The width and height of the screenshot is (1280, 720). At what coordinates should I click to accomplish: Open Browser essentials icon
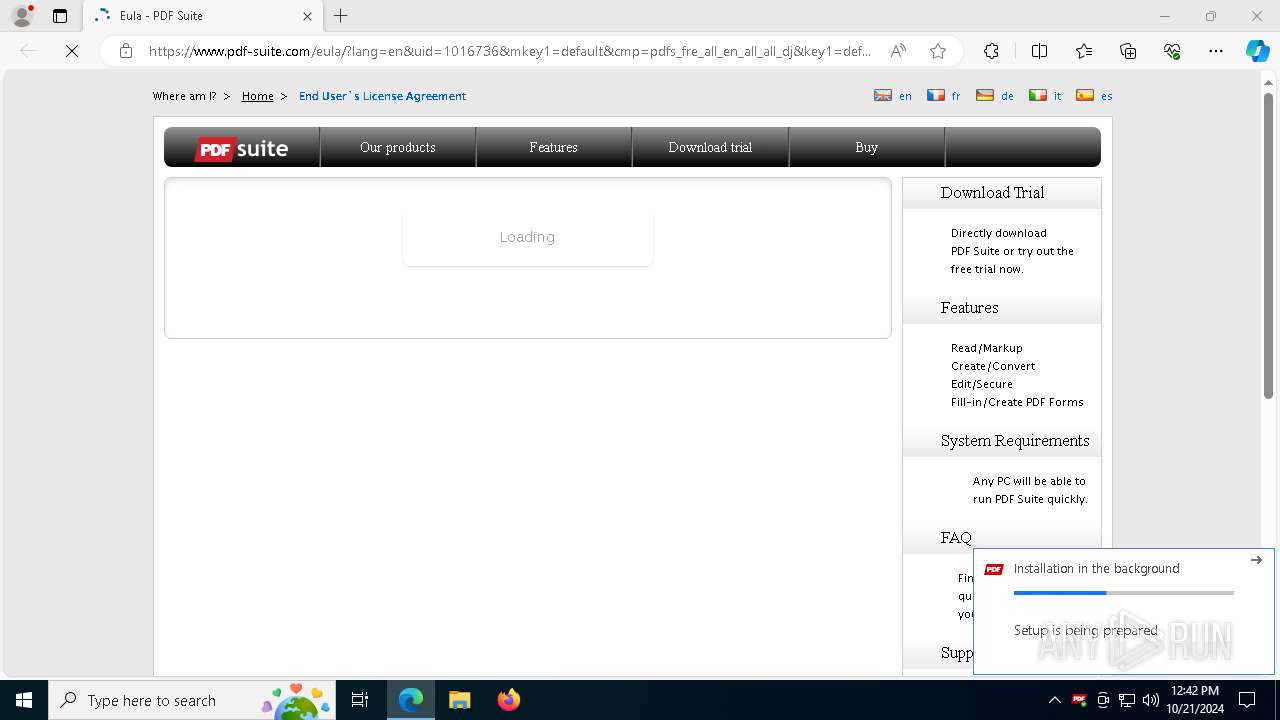pyautogui.click(x=1172, y=51)
